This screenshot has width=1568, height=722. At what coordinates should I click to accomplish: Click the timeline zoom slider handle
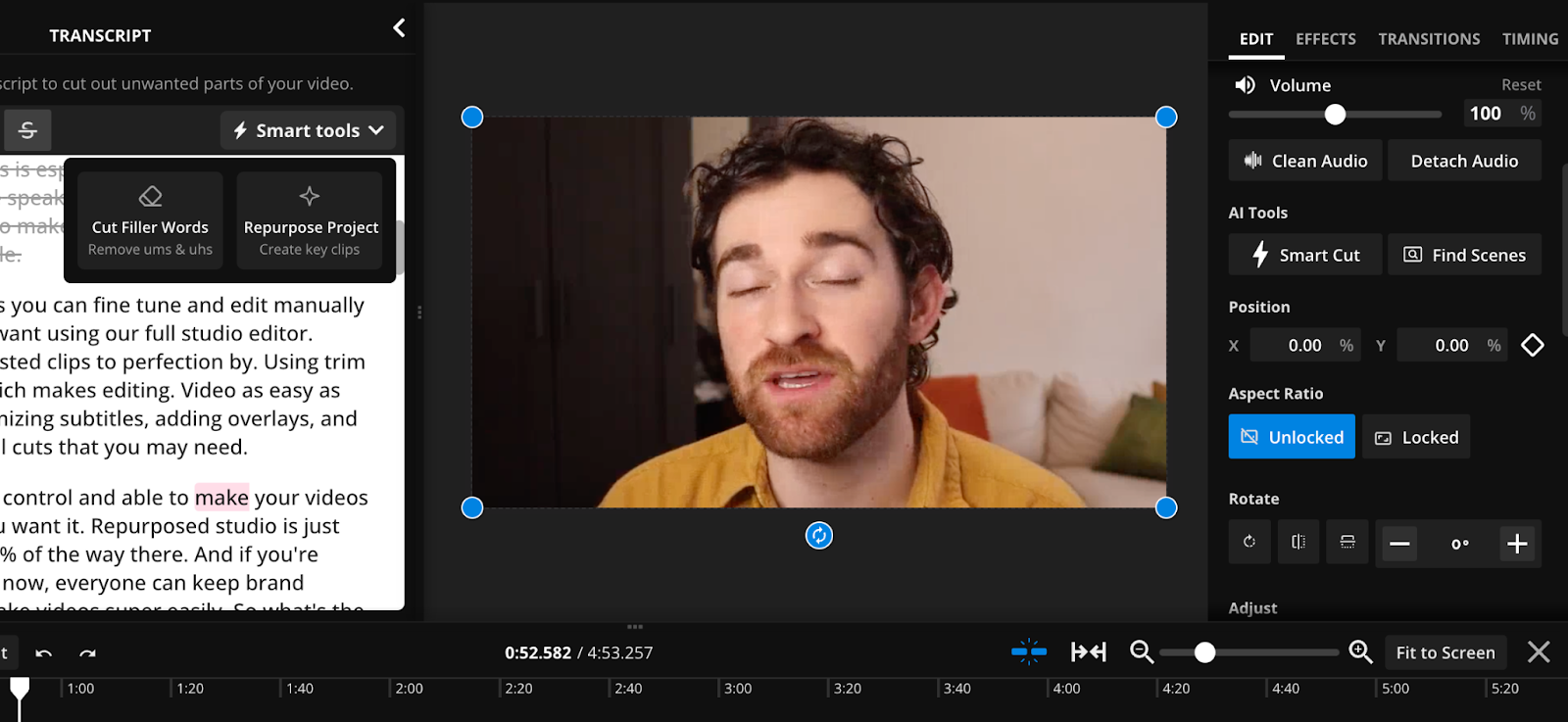pyautogui.click(x=1205, y=652)
